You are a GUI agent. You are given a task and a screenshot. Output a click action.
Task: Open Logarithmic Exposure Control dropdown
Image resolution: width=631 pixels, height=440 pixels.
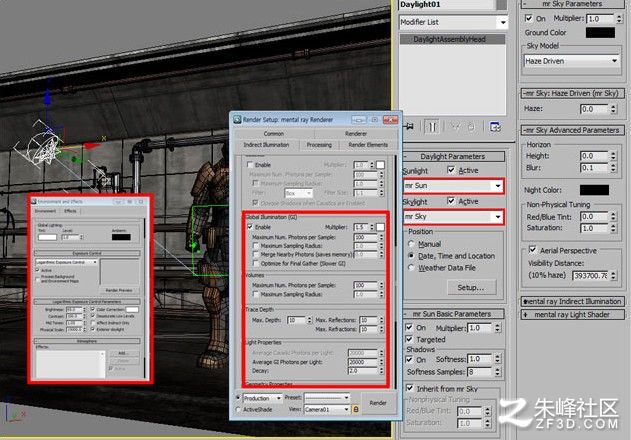pos(66,262)
